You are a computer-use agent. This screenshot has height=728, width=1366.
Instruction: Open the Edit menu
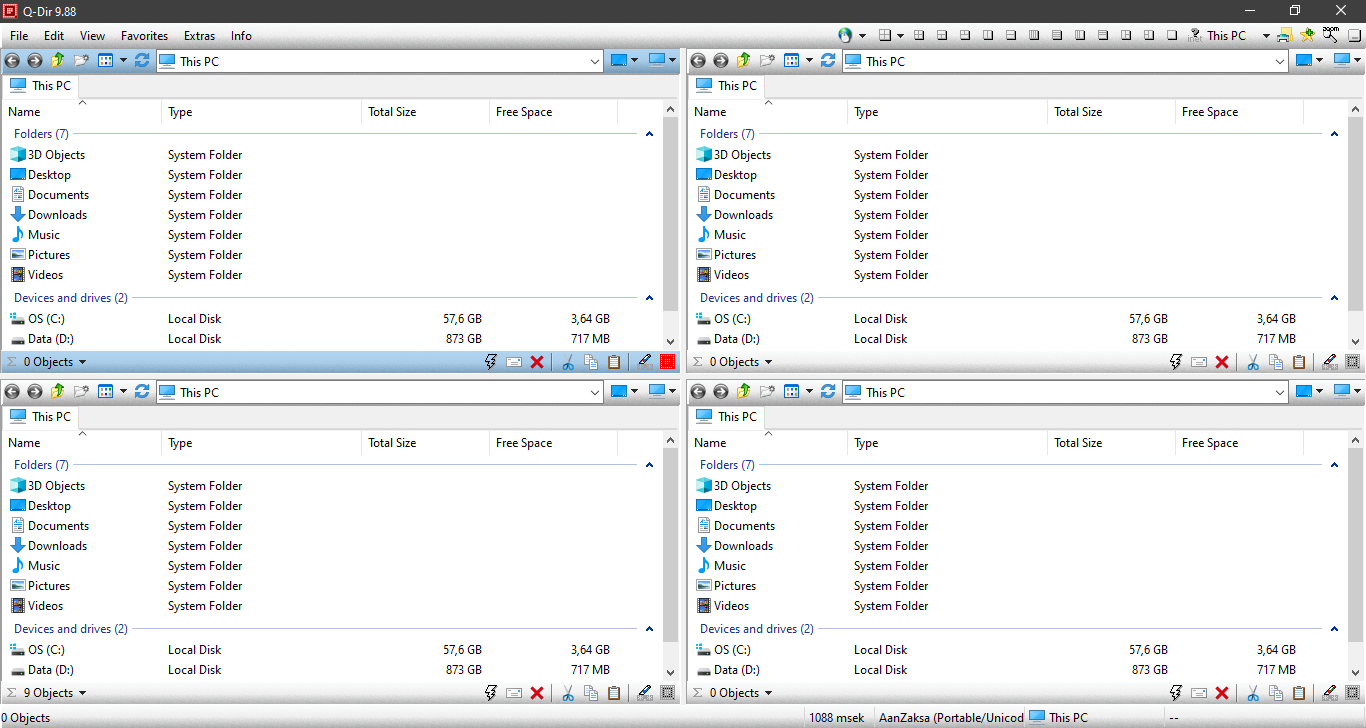pos(54,35)
